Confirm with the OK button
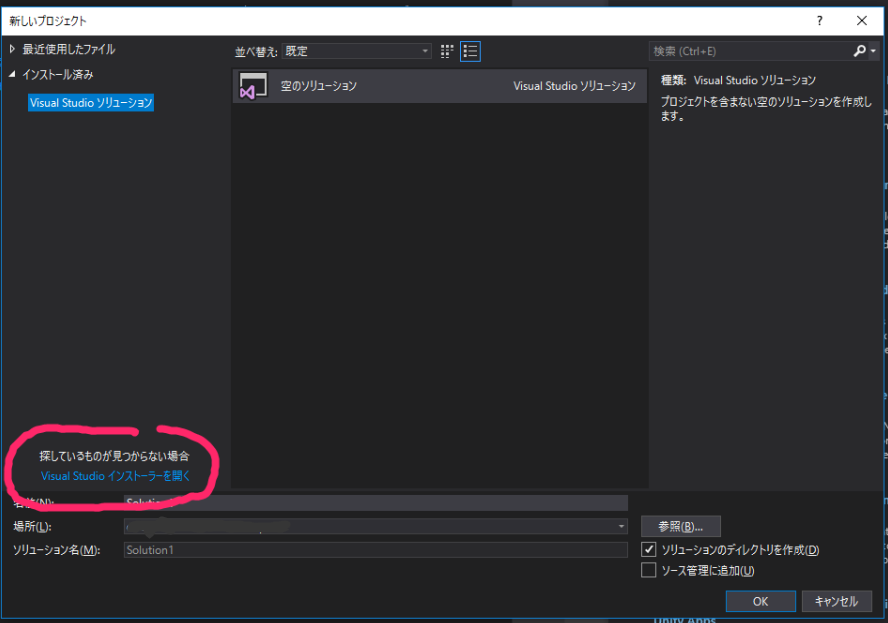888x623 pixels. click(761, 601)
